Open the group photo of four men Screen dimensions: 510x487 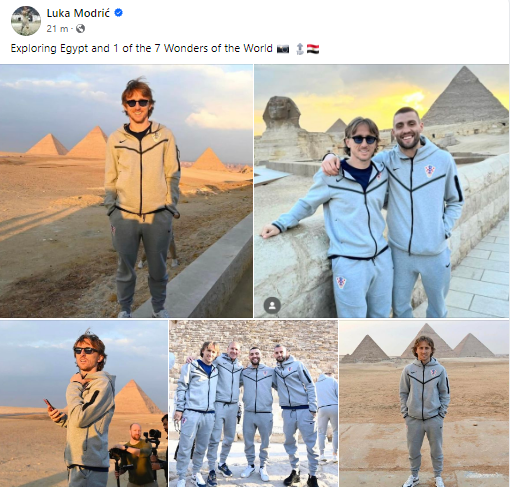click(253, 404)
